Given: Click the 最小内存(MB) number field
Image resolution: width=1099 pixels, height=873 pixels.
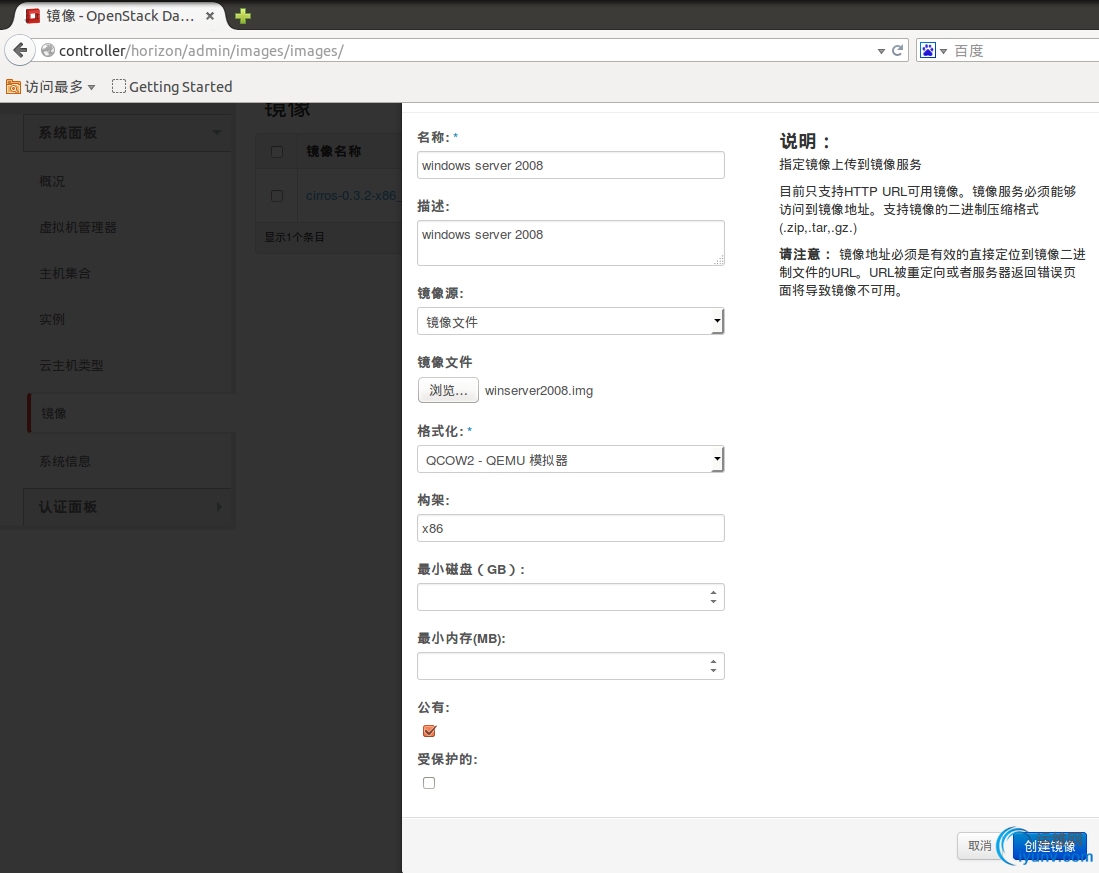Looking at the screenshot, I should pos(571,666).
